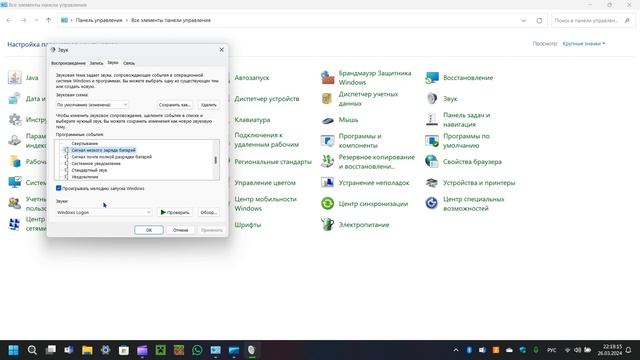This screenshot has width=640, height=360.
Task: Open the Крупные значки view dropdown
Action: coord(584,43)
